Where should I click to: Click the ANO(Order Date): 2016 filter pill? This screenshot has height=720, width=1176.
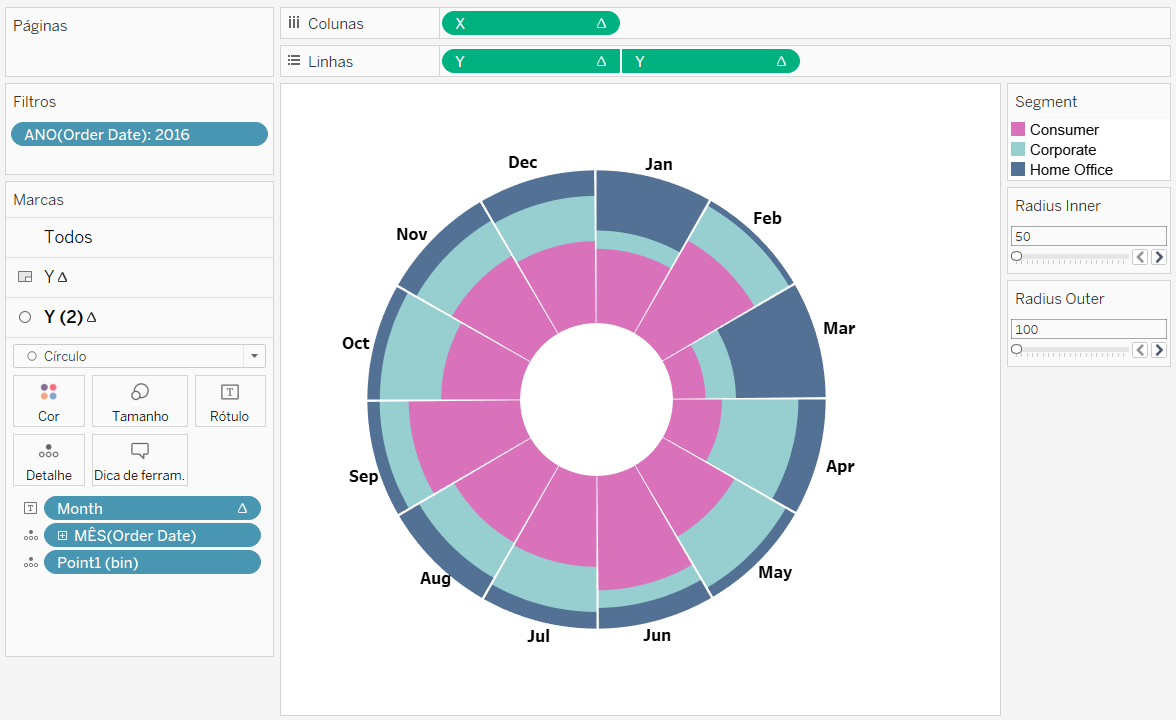tap(140, 134)
